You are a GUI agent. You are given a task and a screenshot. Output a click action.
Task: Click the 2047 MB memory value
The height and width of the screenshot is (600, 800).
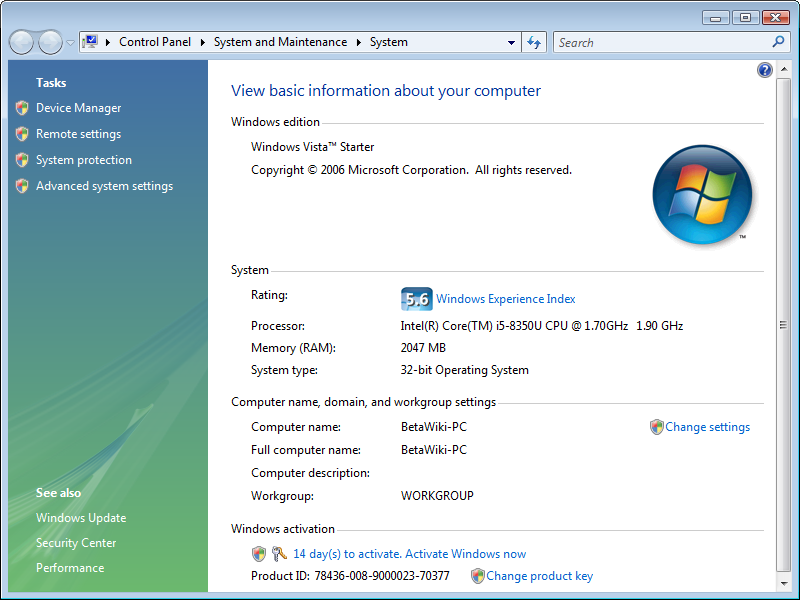423,347
